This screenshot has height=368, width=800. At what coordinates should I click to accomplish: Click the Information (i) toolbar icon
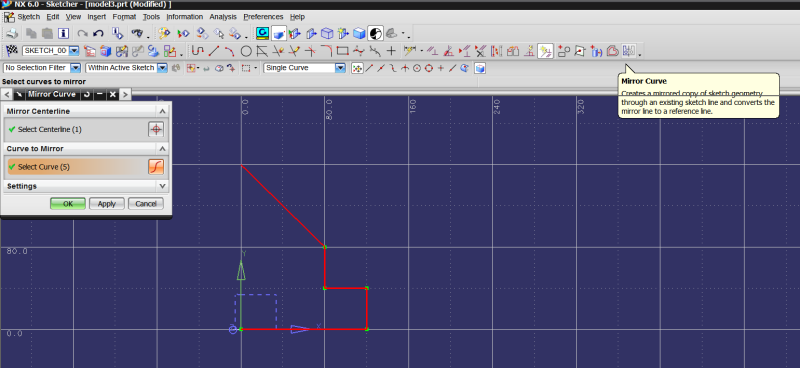click(63, 34)
